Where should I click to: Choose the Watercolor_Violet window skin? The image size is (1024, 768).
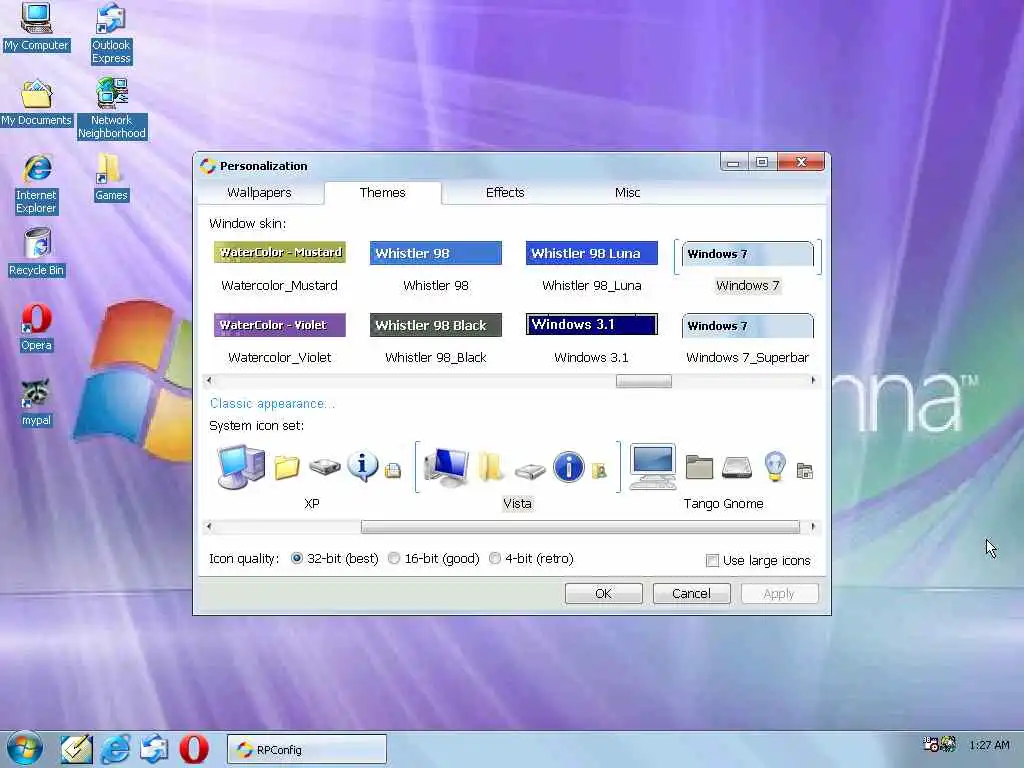(x=280, y=339)
